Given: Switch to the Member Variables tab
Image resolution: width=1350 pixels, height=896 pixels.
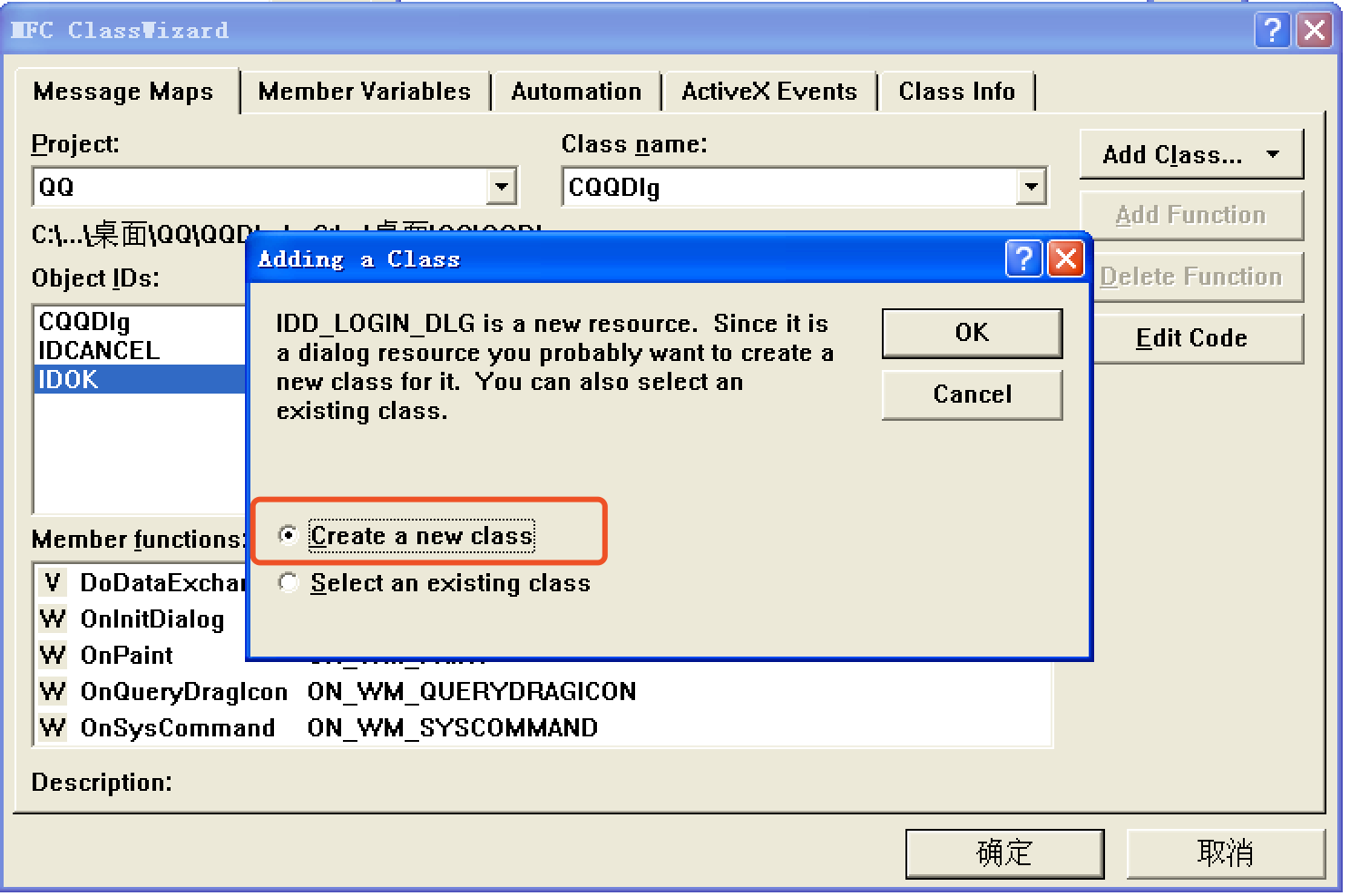Looking at the screenshot, I should point(363,91).
